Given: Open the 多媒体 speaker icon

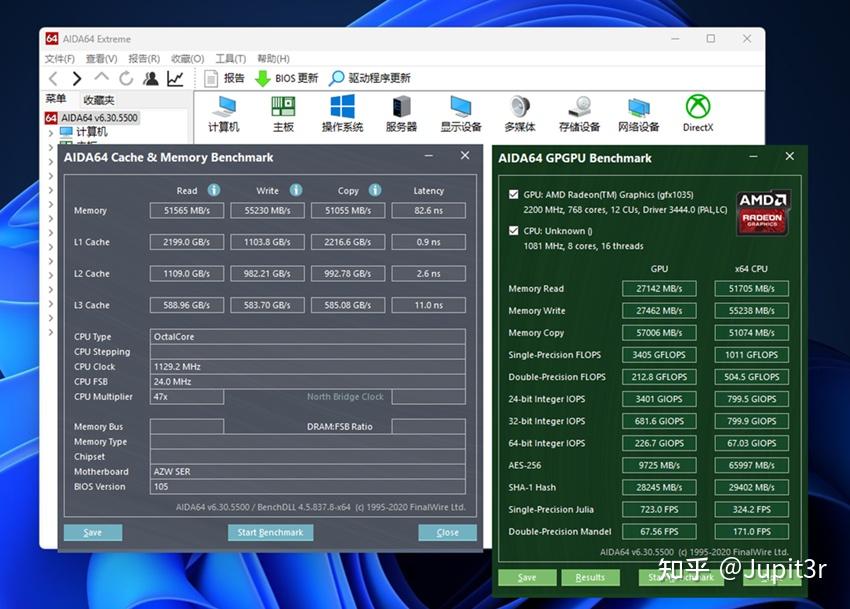Looking at the screenshot, I should pos(520,114).
